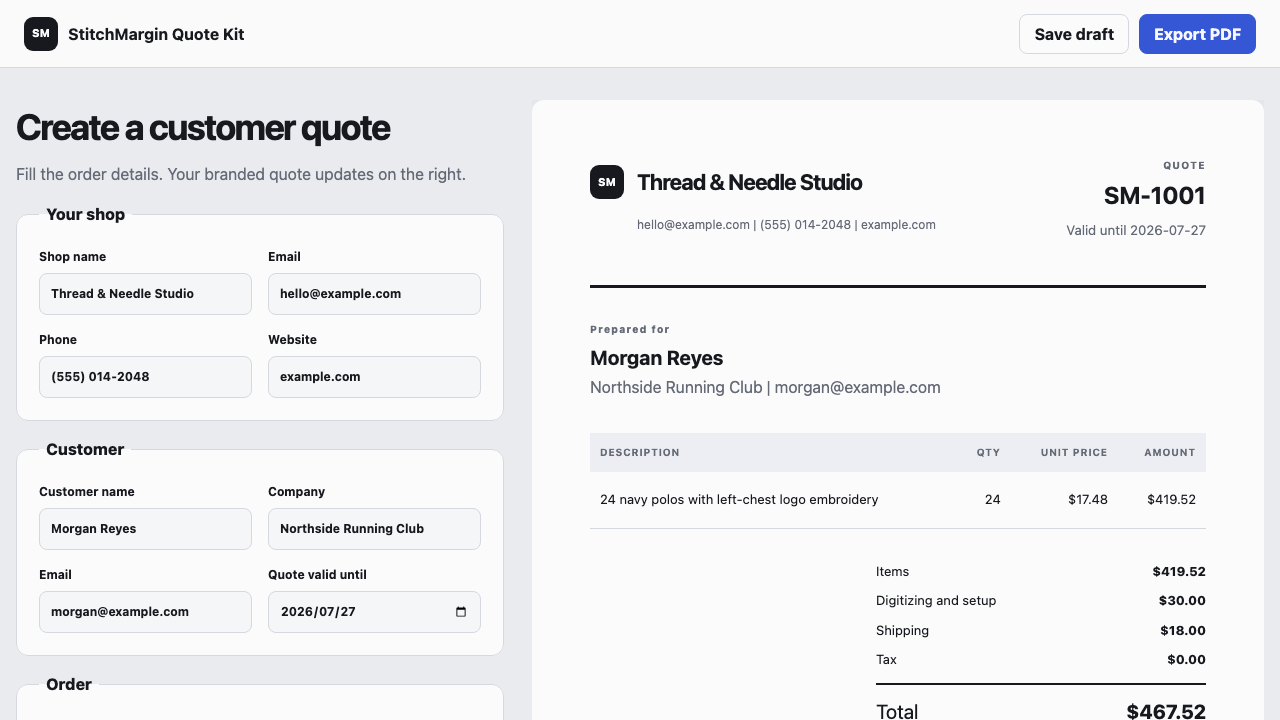
Task: Select the quote number SM-1001
Action: (x=1154, y=195)
